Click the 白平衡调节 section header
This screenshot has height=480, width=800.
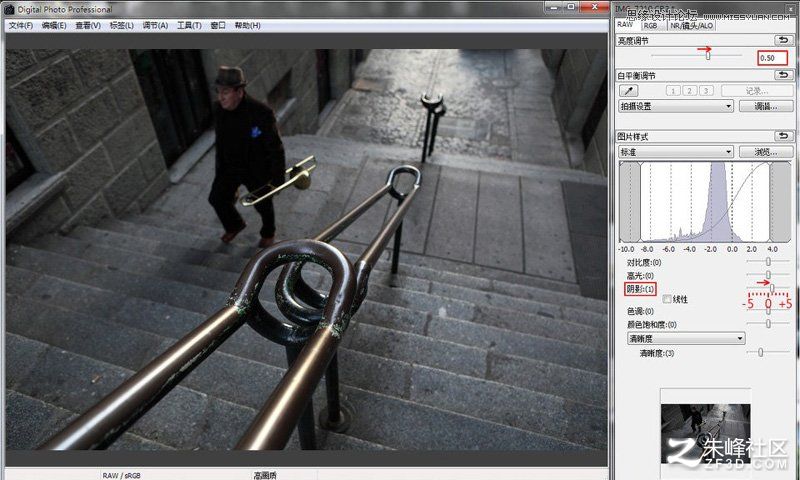point(637,75)
